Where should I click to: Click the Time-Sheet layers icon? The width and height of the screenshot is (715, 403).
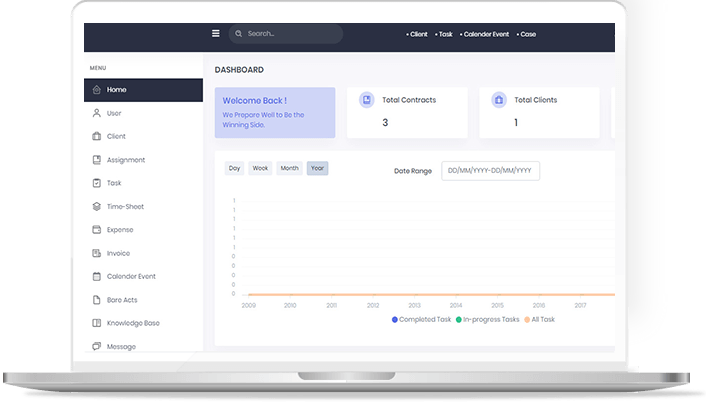[96, 206]
